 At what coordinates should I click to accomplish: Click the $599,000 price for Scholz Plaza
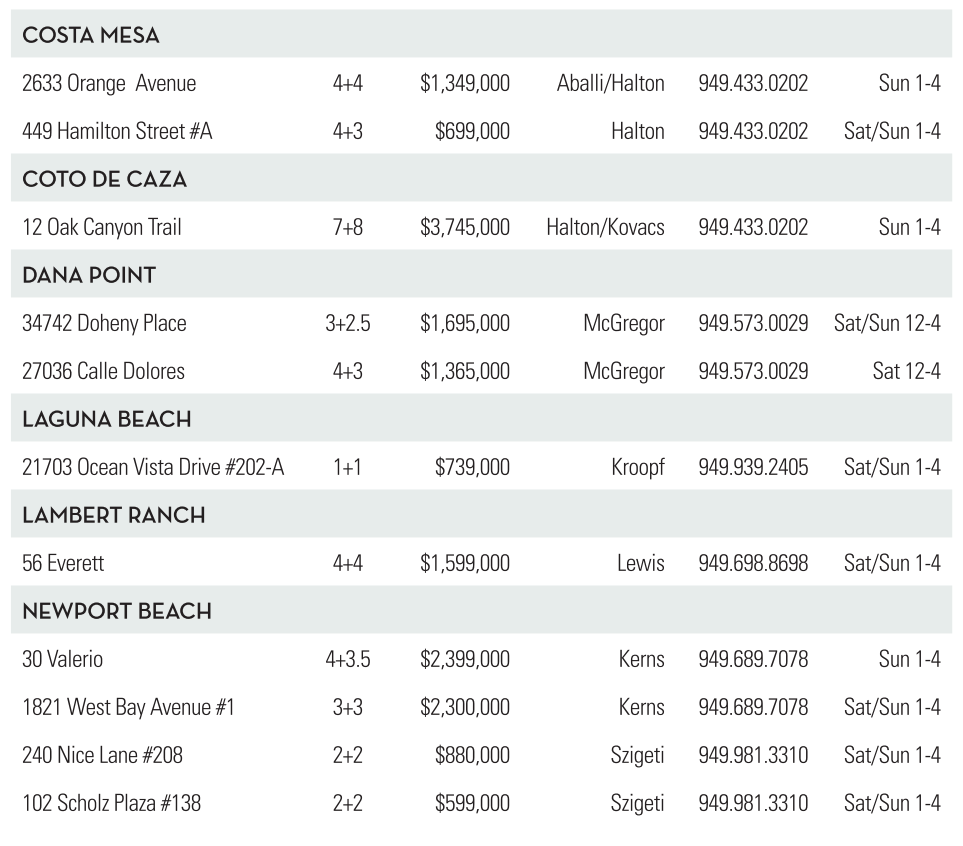click(472, 804)
